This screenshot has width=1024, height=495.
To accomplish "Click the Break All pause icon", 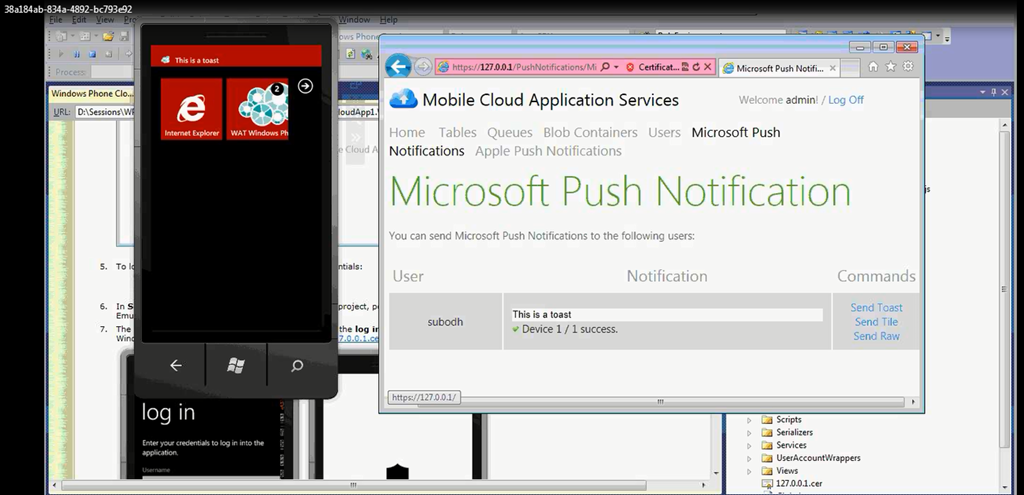I will click(77, 54).
